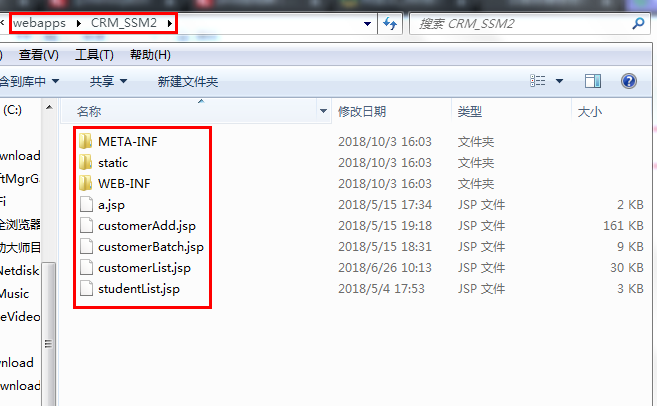Select the META-INF folder name
Image resolution: width=657 pixels, height=406 pixels.
(x=128, y=142)
